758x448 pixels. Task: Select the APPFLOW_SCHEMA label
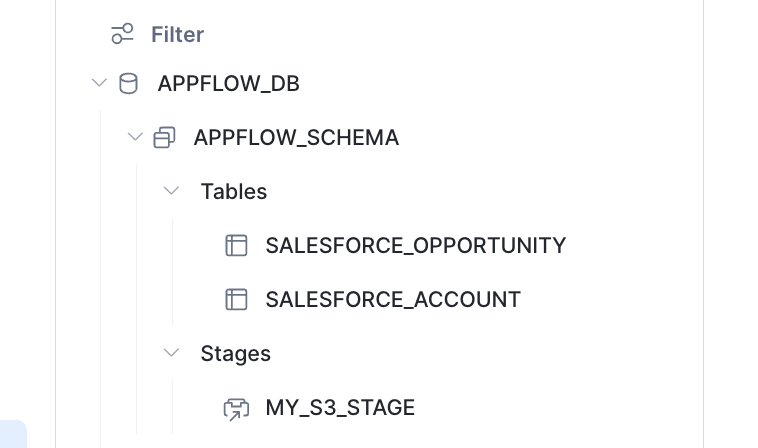coord(296,138)
